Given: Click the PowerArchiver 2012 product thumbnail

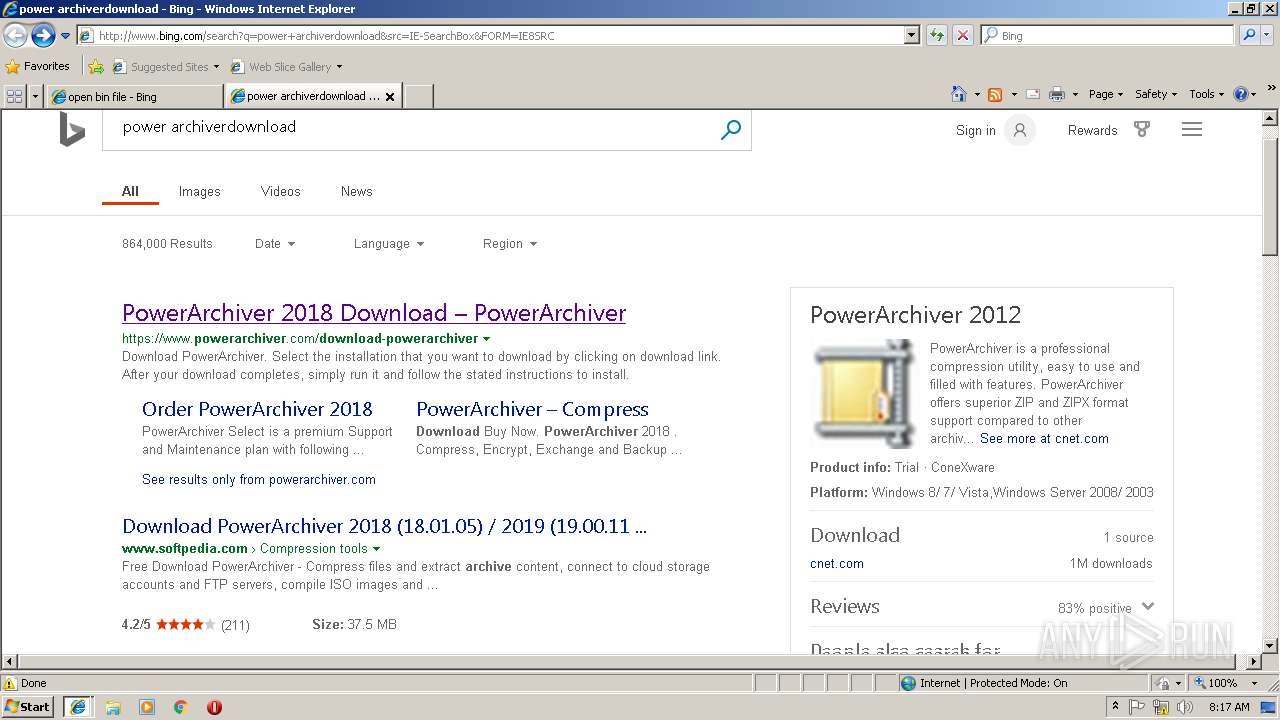Looking at the screenshot, I should 865,393.
